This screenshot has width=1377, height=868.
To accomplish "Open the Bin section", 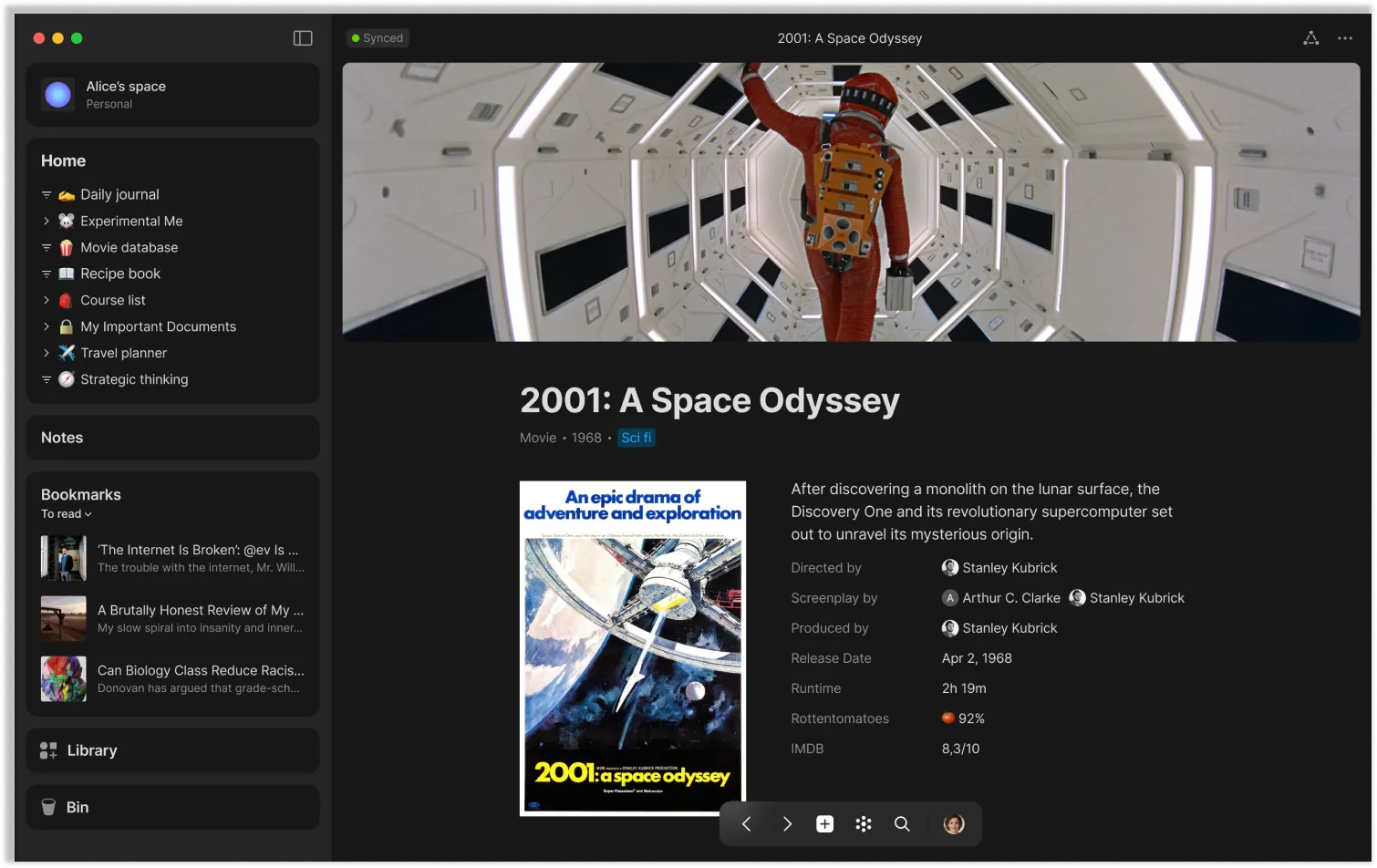I will tap(78, 807).
